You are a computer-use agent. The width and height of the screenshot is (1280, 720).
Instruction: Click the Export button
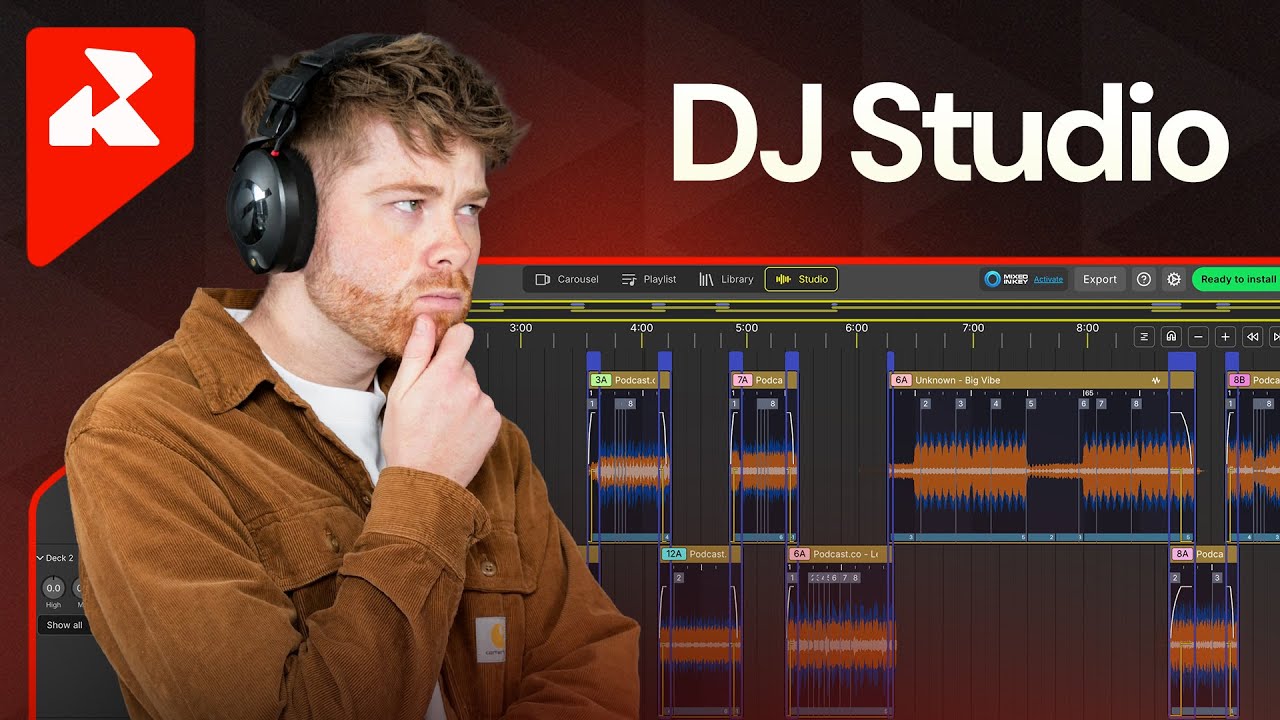tap(1100, 280)
